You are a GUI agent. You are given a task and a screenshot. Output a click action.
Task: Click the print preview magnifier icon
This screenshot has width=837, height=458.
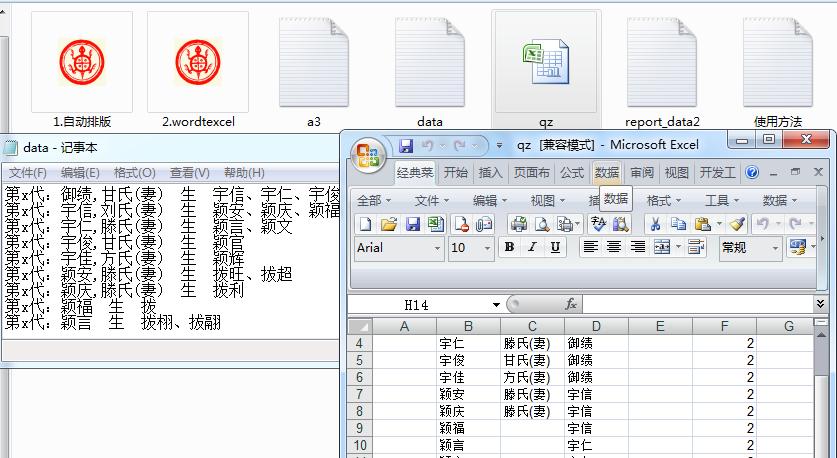(541, 224)
